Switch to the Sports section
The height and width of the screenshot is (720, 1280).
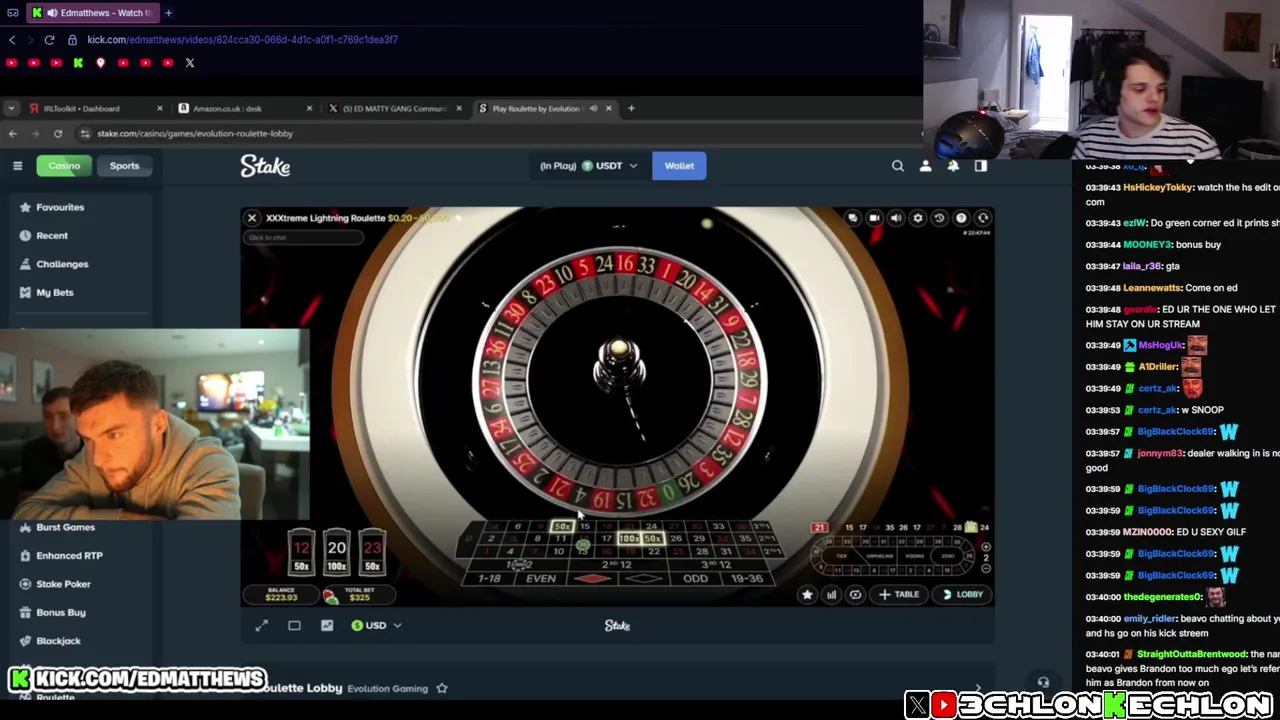pos(124,166)
